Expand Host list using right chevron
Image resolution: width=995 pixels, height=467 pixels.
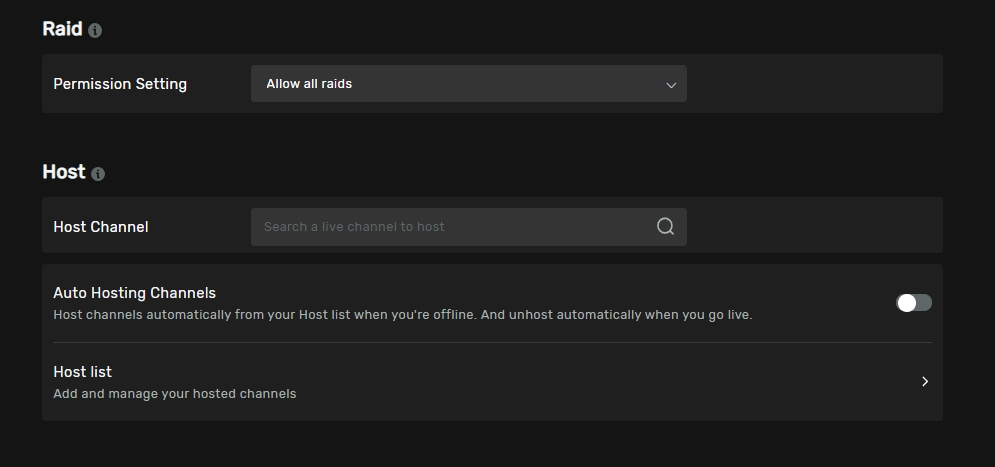tap(924, 382)
